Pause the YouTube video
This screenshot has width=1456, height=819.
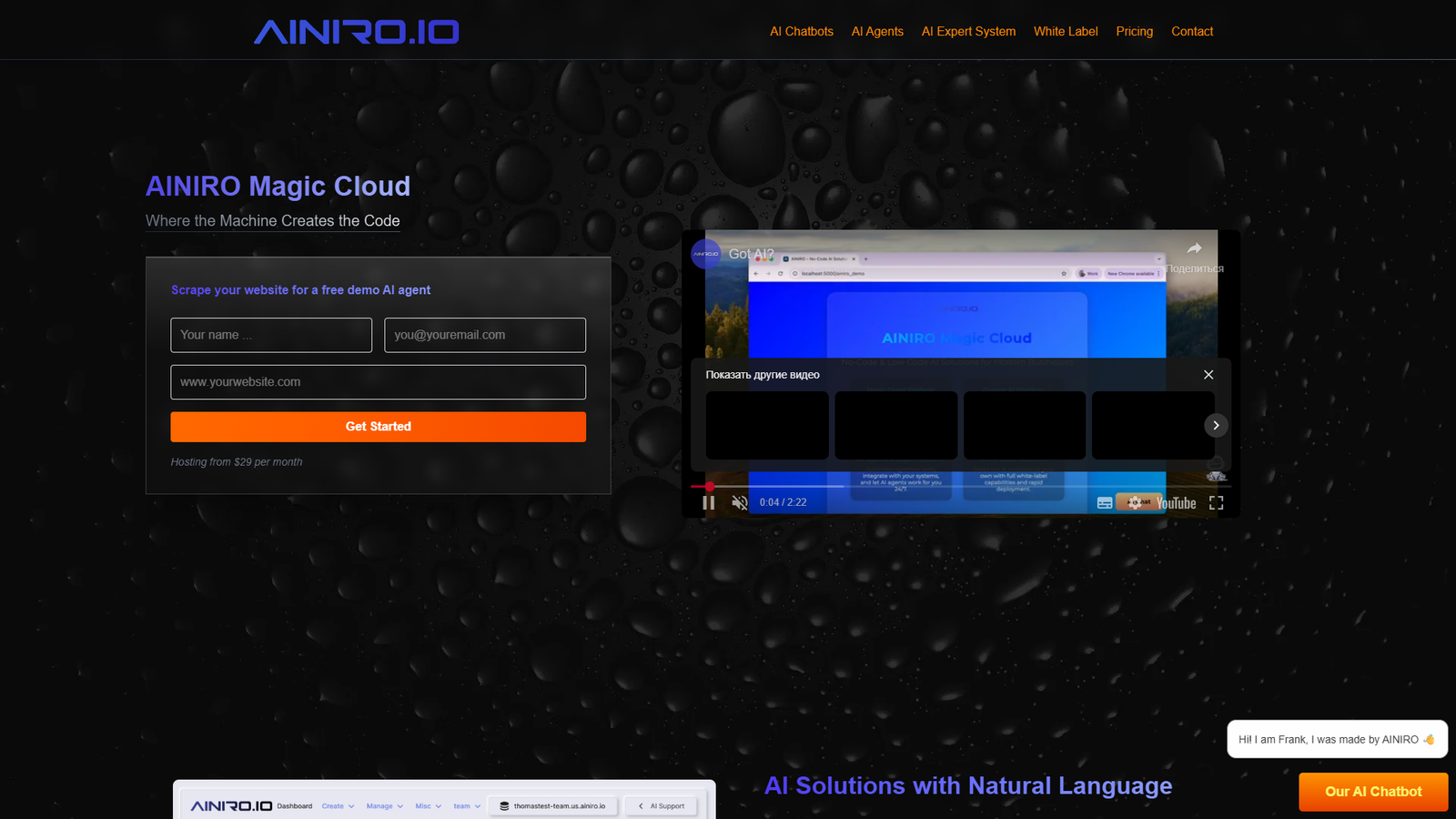708,502
